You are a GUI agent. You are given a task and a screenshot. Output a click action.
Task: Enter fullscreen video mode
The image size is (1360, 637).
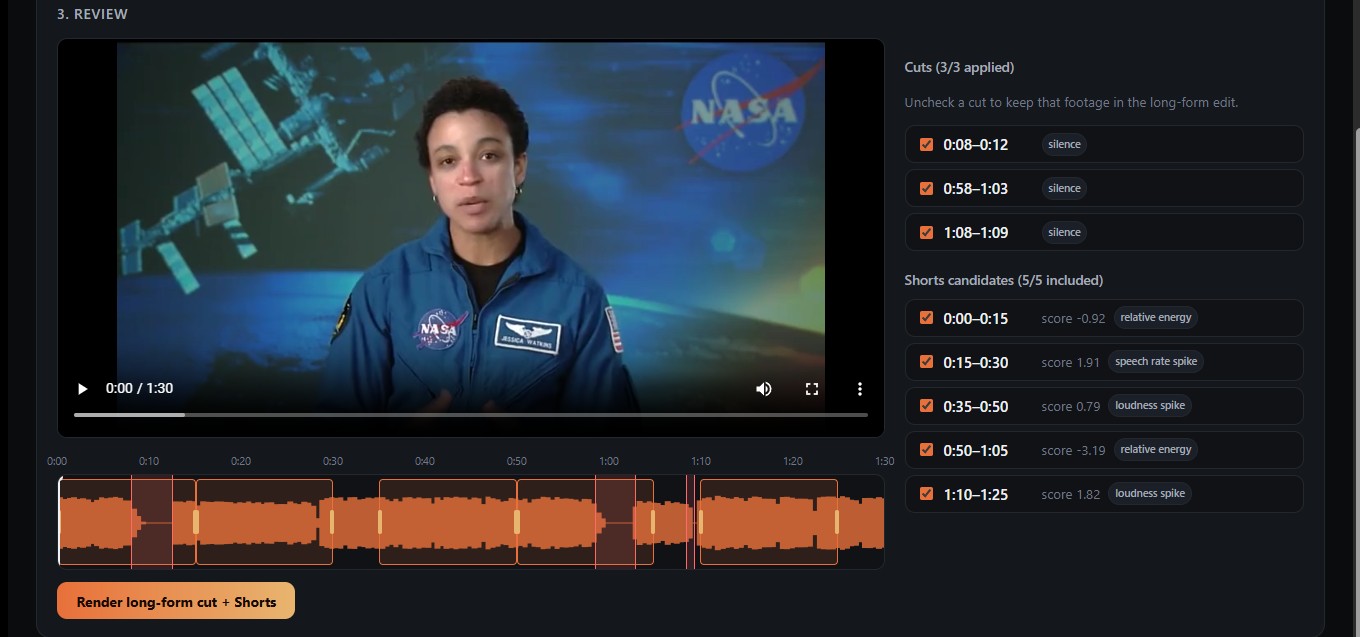[812, 389]
